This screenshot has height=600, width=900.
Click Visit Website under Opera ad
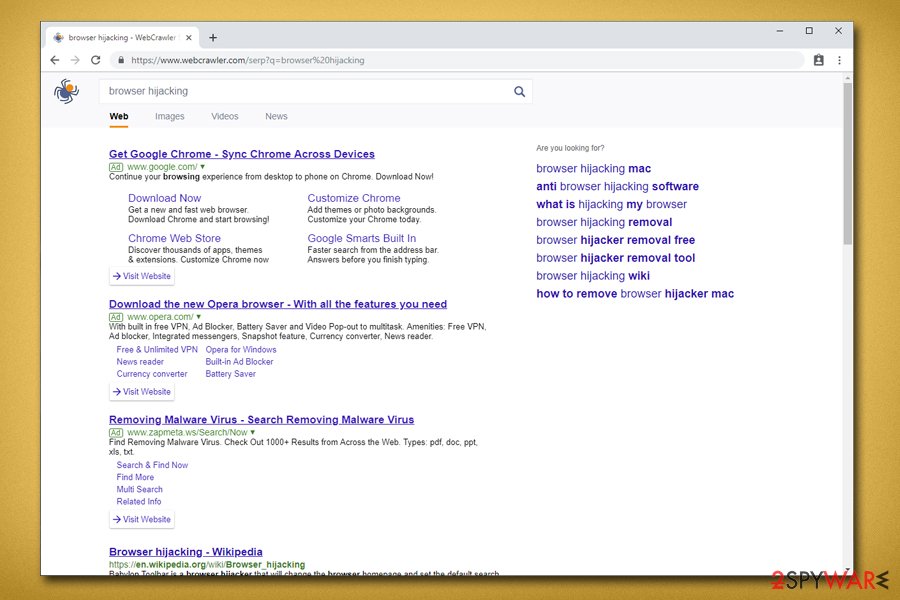click(142, 392)
